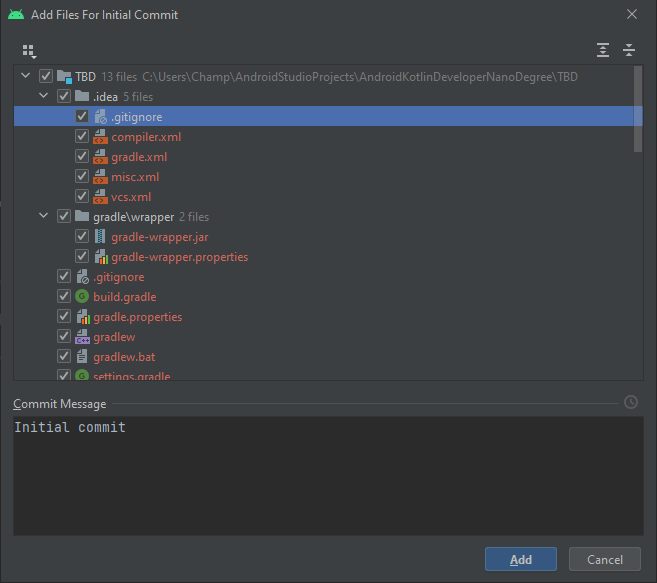Click the misc.xml file icon
The width and height of the screenshot is (657, 583).
[x=100, y=177]
